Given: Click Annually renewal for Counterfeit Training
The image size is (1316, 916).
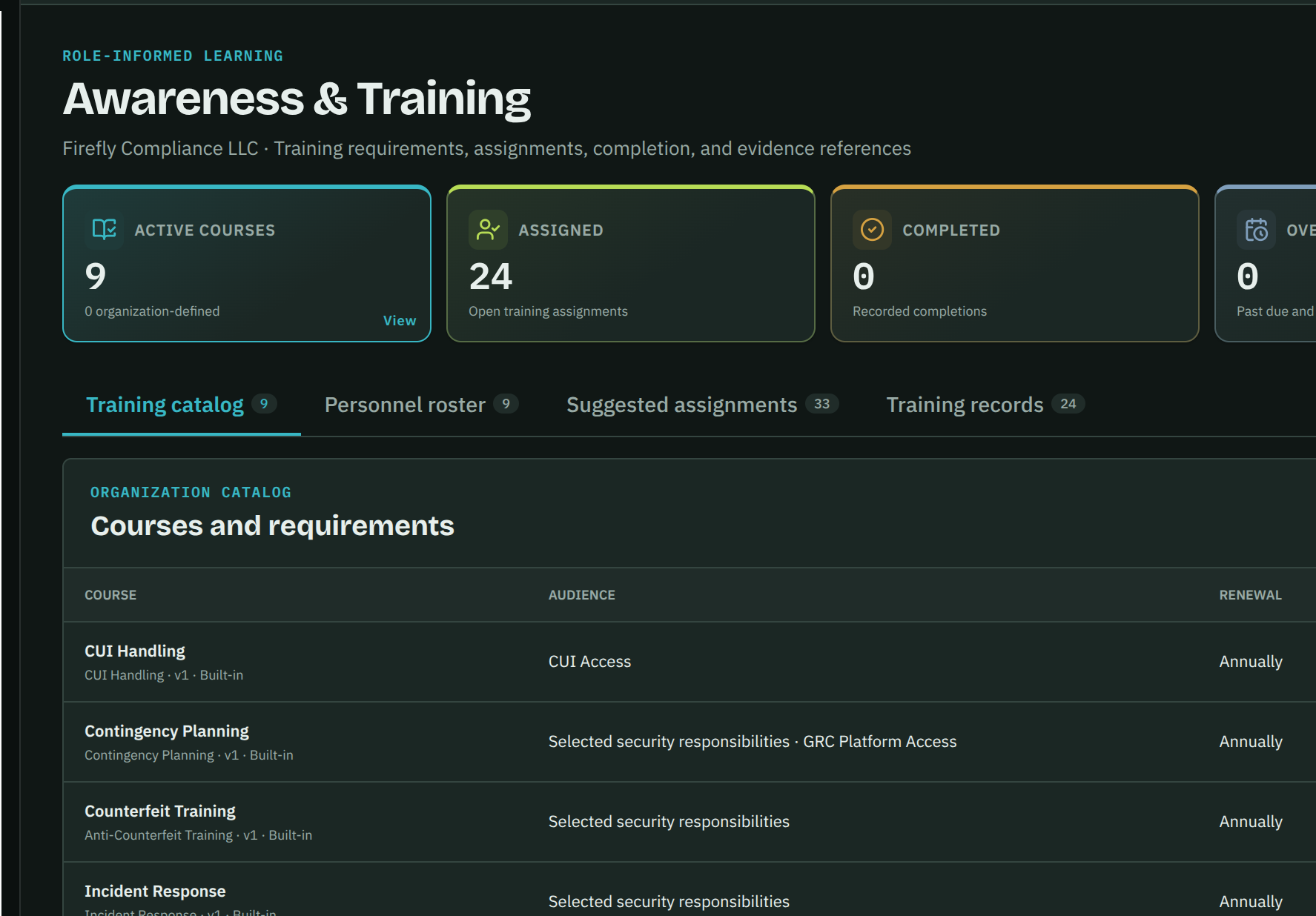Looking at the screenshot, I should [1251, 822].
